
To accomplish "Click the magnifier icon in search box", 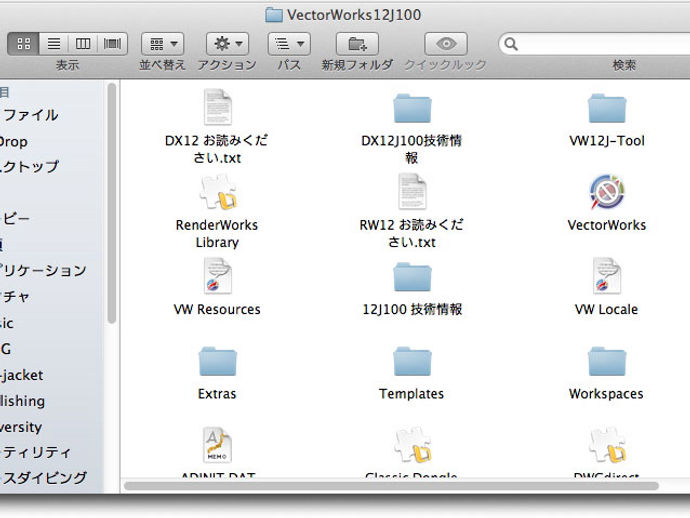I will point(510,44).
